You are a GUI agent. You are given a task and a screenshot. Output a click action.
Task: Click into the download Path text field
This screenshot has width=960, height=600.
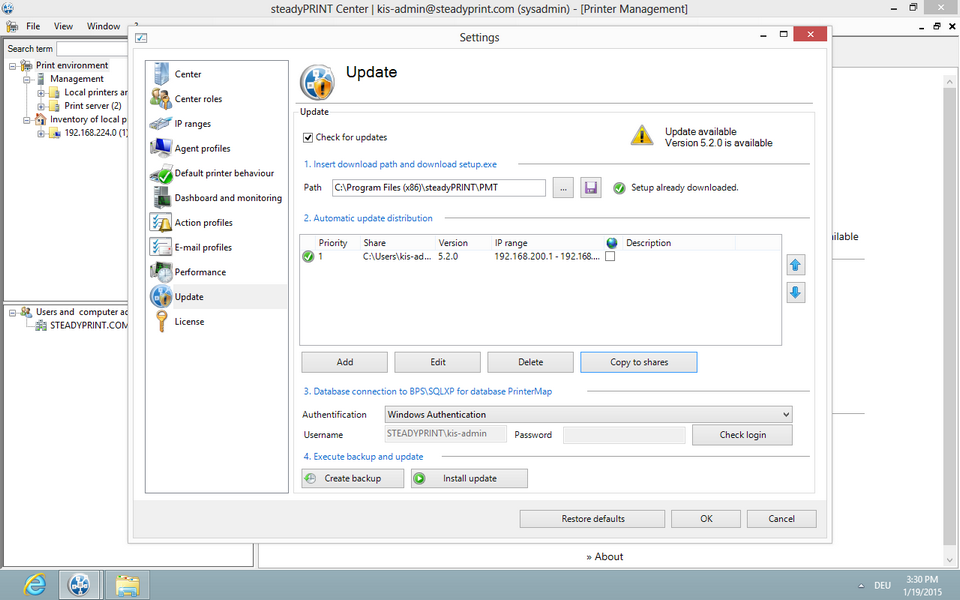438,188
